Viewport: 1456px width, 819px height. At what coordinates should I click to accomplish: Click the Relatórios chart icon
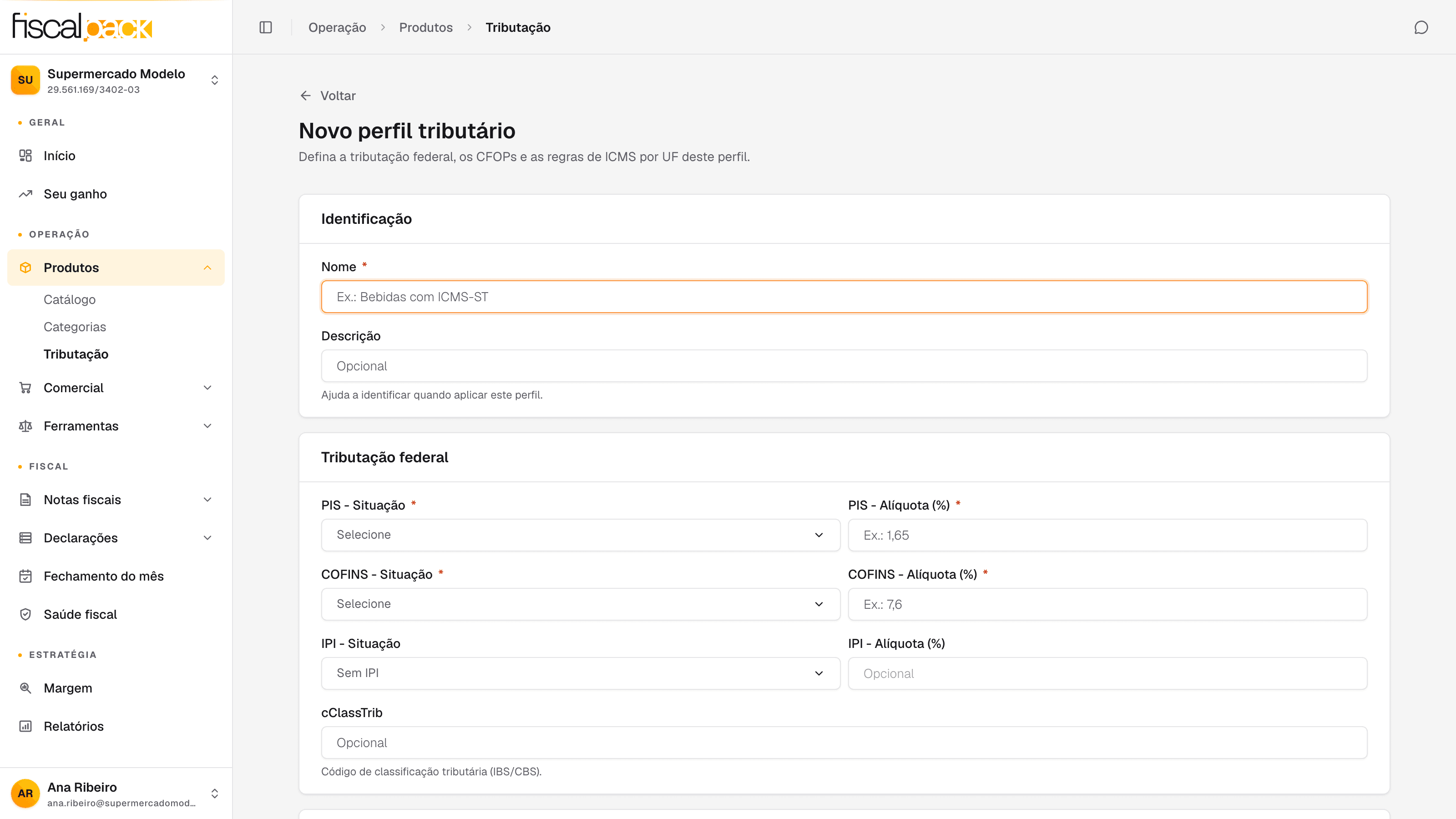(x=25, y=726)
